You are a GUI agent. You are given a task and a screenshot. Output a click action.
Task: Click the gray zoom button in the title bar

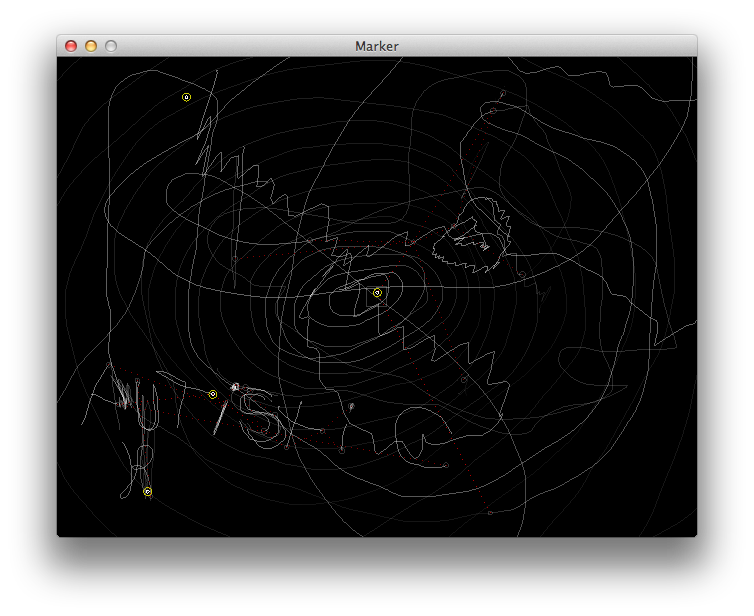111,46
